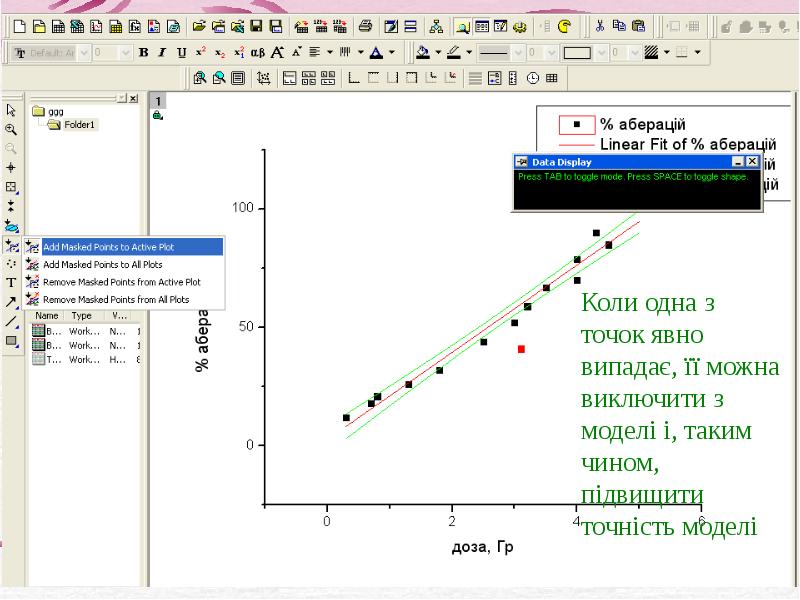Click the Cut scissors icon
Viewport: 800px width, 600px height.
(599, 27)
